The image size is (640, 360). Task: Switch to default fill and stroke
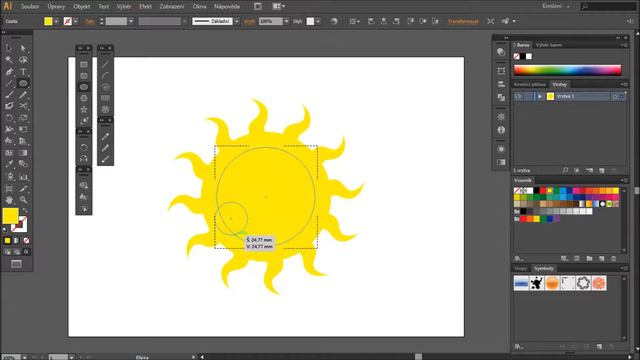[x=5, y=230]
